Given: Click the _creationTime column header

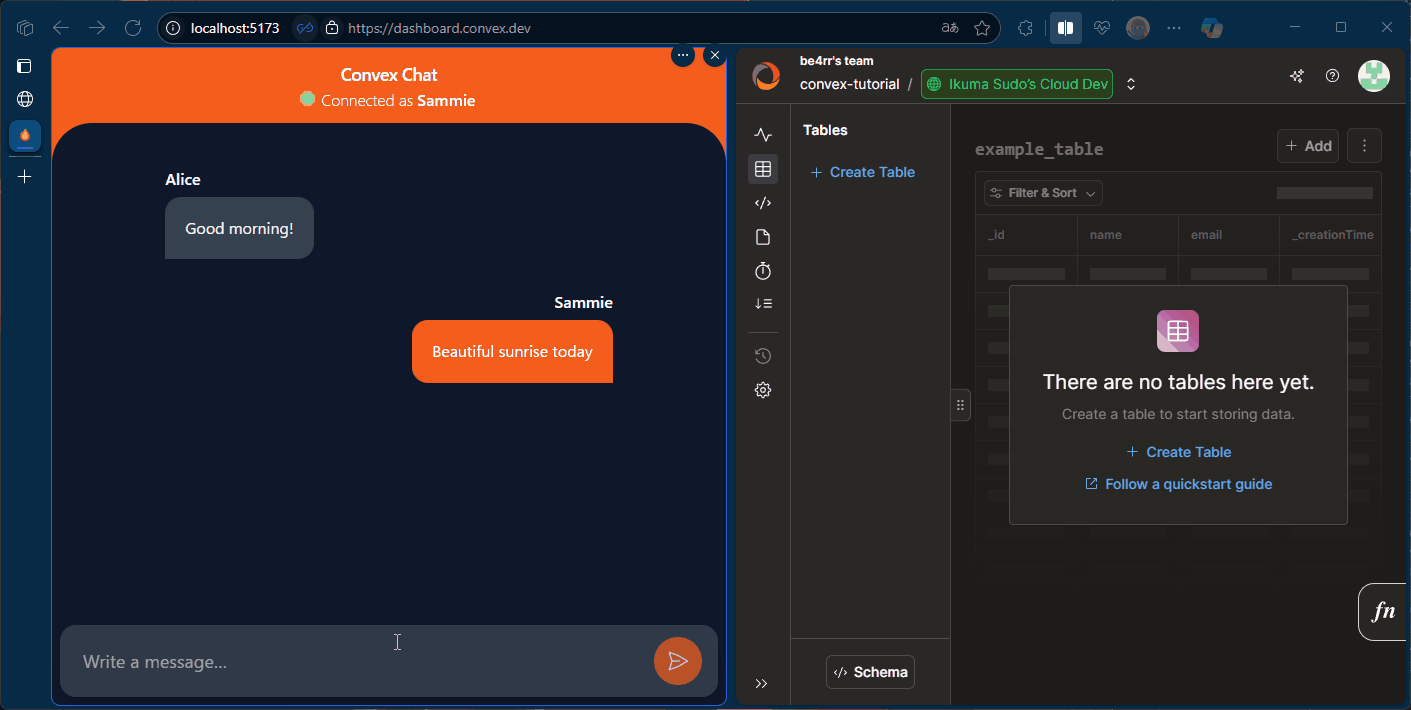Looking at the screenshot, I should [1331, 235].
